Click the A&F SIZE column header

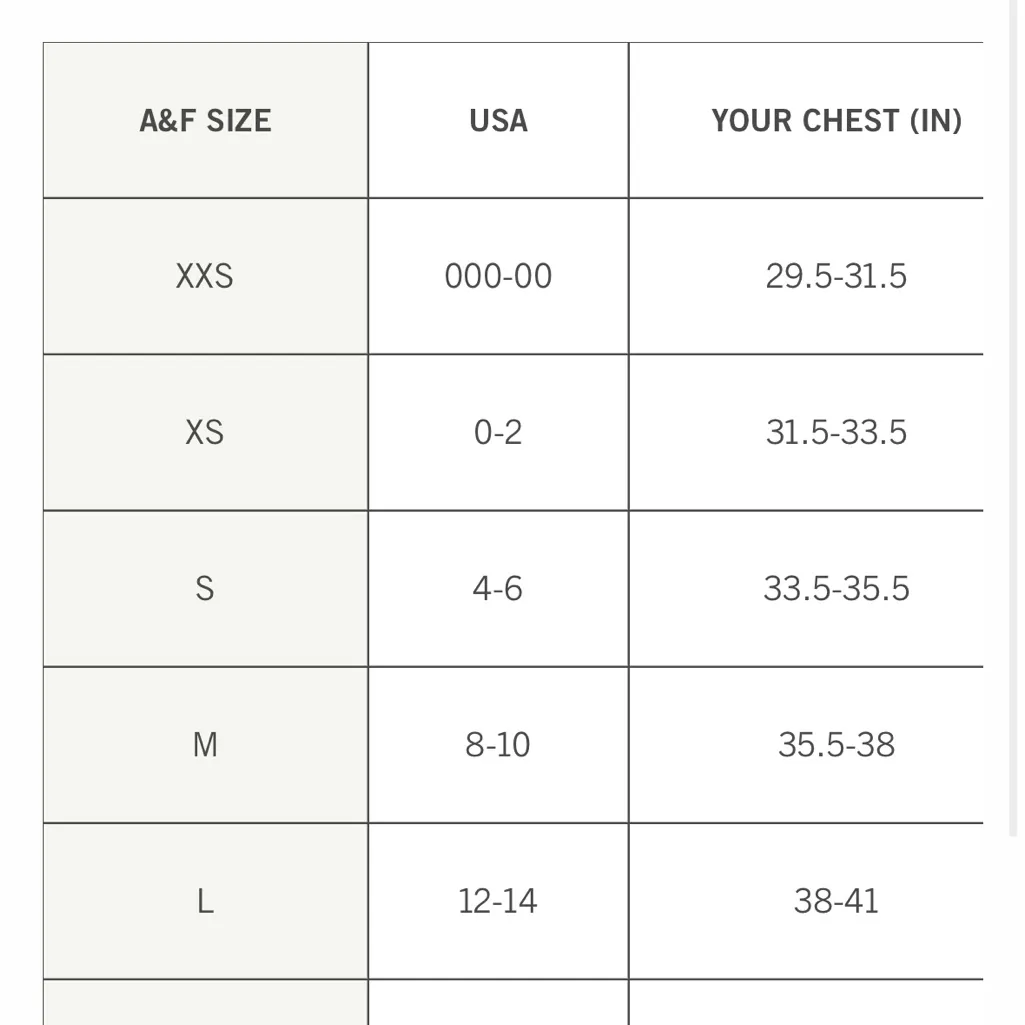click(205, 121)
